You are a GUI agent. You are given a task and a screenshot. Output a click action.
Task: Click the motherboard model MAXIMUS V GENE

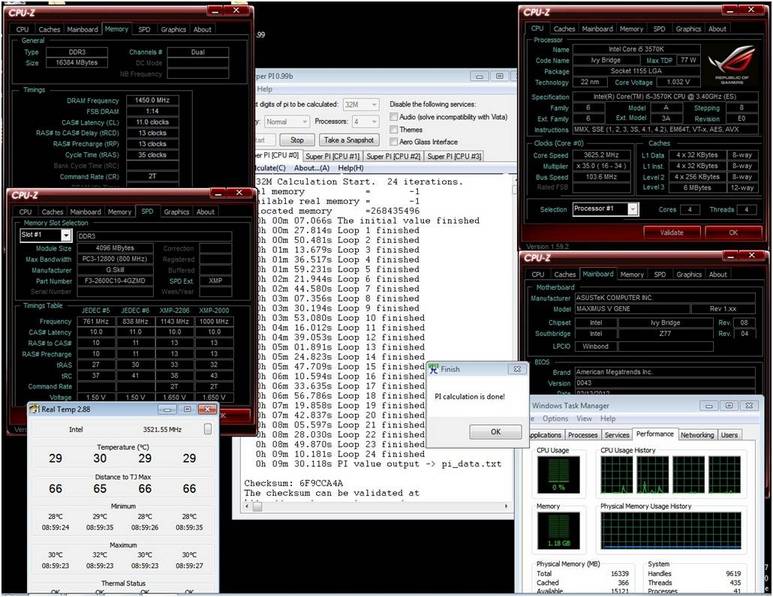[632, 309]
